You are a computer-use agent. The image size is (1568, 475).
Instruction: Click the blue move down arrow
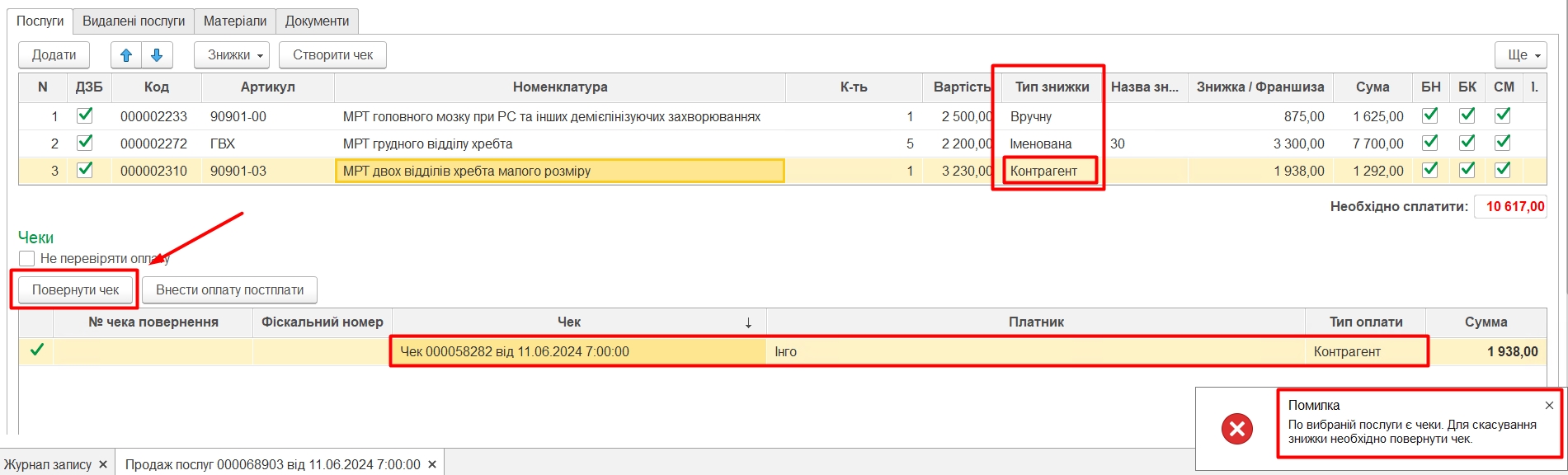157,55
